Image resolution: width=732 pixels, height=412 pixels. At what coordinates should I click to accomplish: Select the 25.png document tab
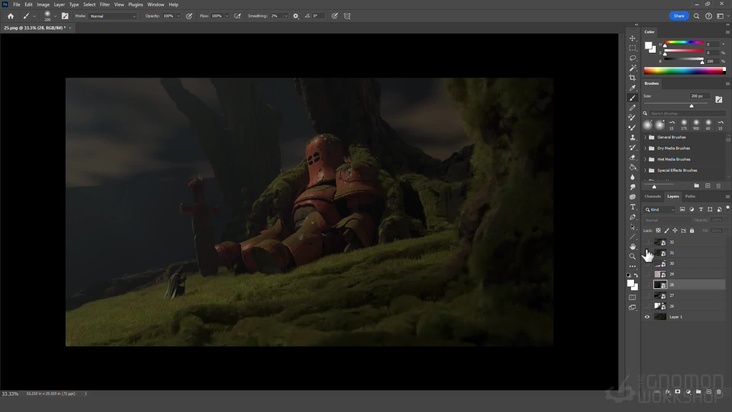[x=35, y=28]
